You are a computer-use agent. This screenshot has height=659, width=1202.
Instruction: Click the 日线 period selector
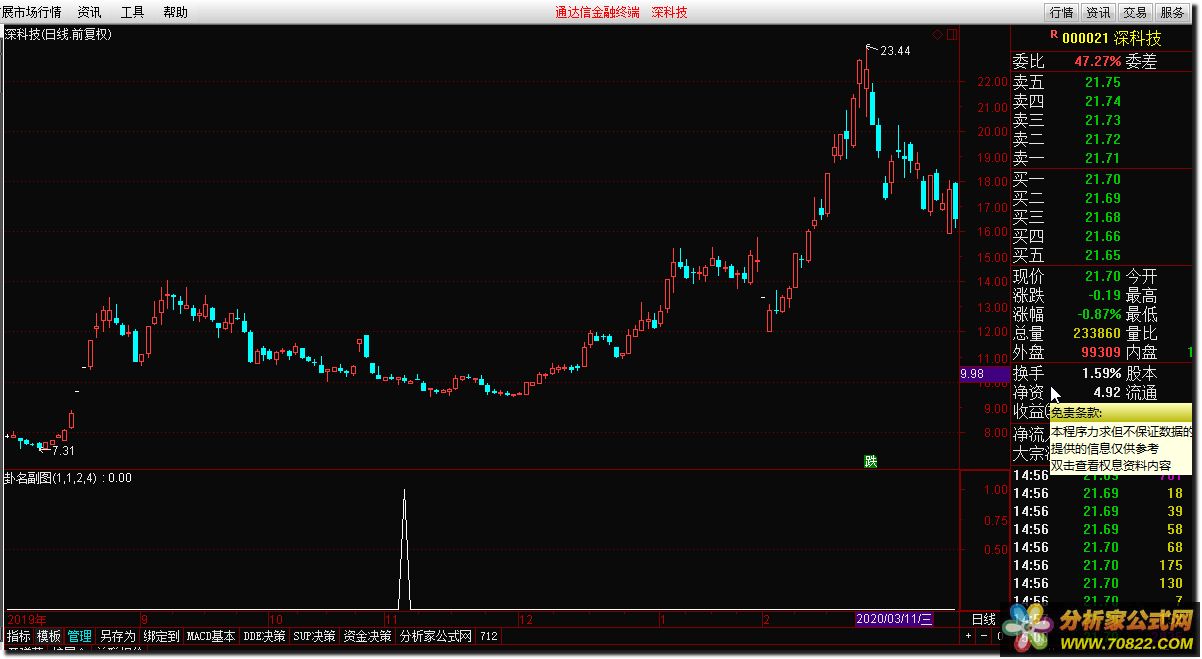pos(984,620)
